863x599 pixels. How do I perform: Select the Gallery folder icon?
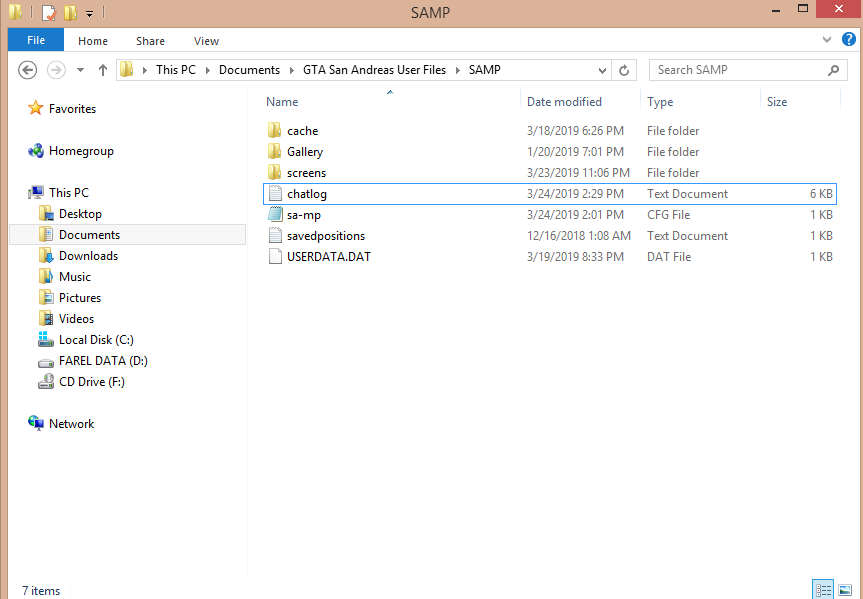click(275, 151)
